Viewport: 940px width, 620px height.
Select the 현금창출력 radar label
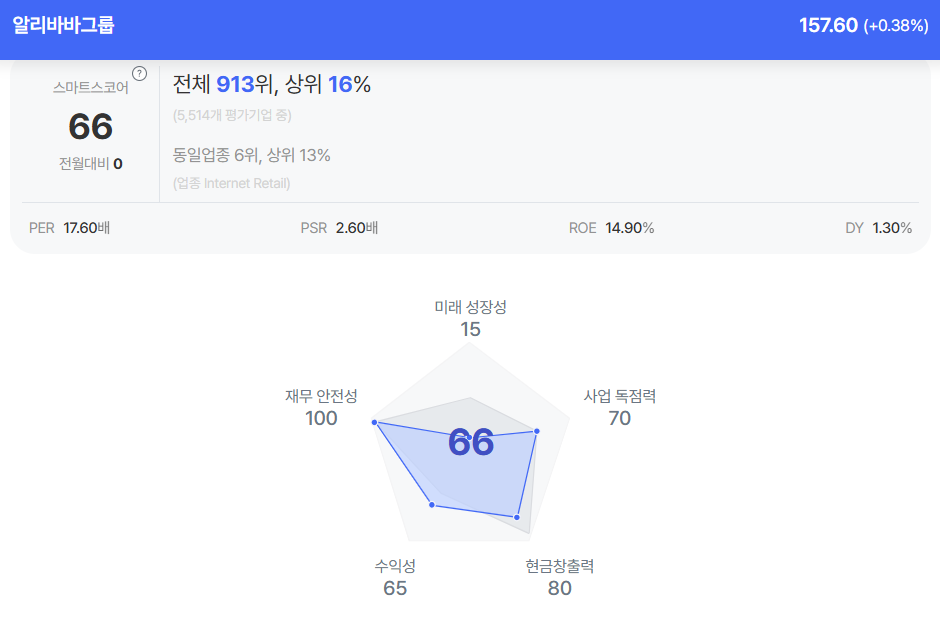(x=560, y=566)
